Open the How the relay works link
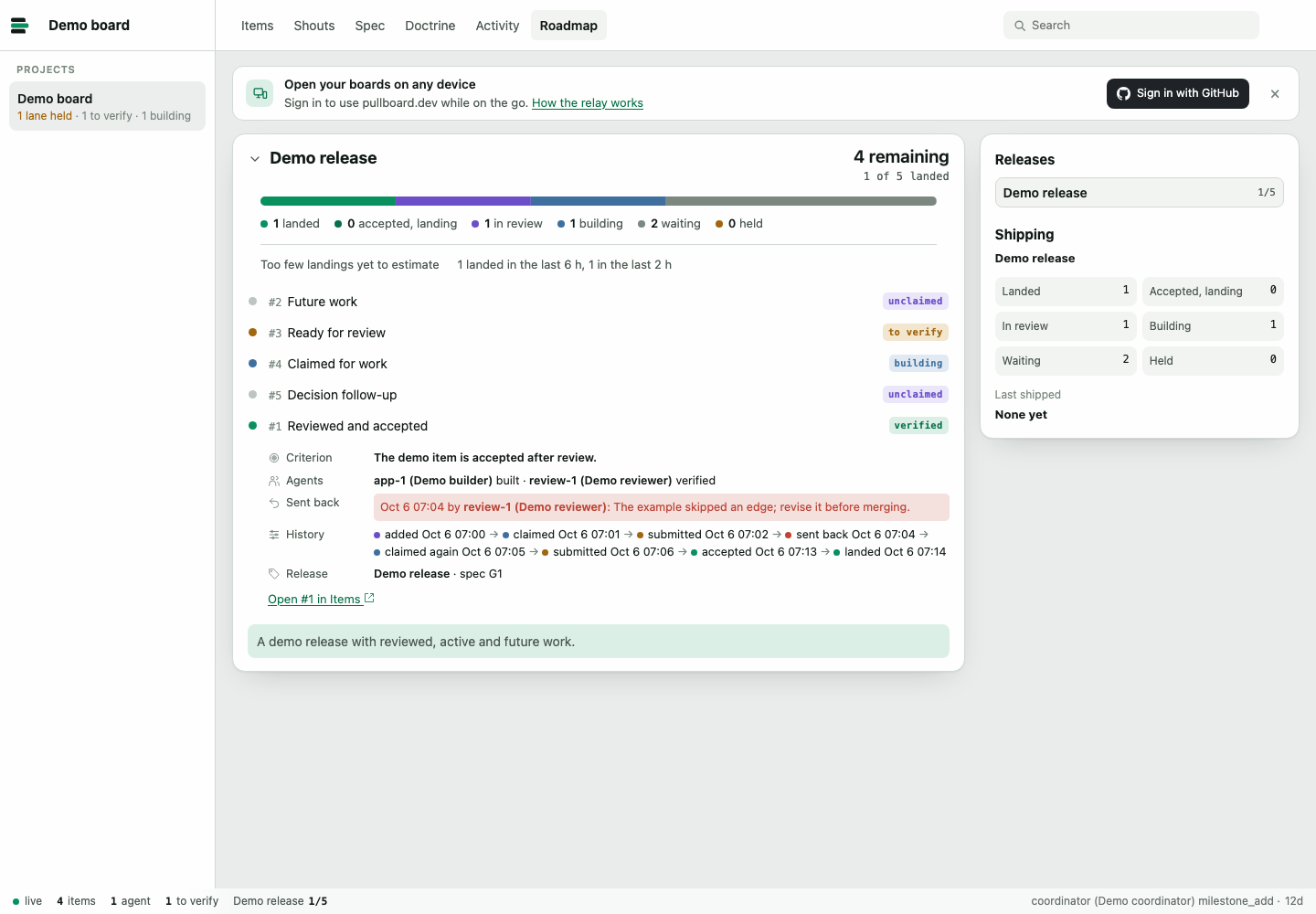 point(588,103)
